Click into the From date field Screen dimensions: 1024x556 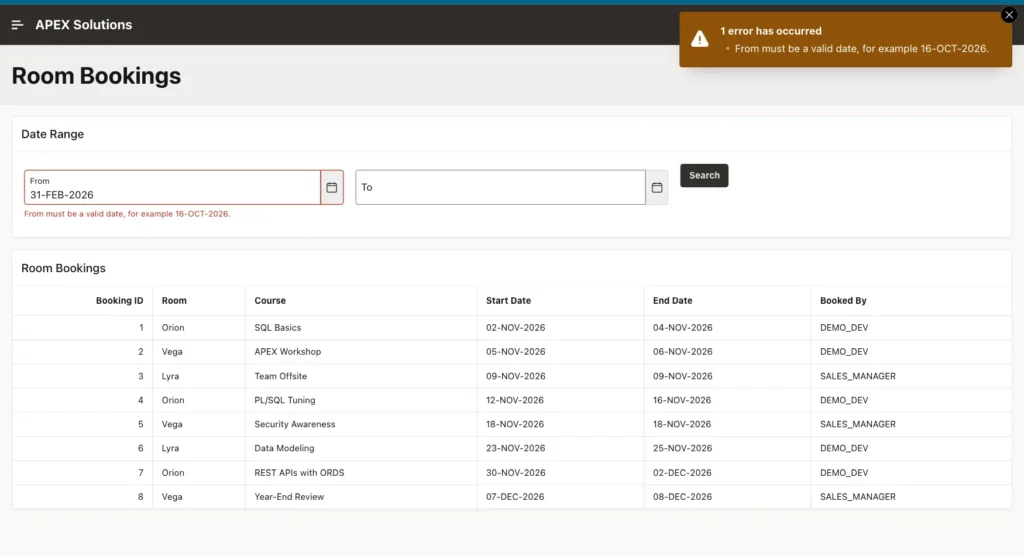[172, 188]
